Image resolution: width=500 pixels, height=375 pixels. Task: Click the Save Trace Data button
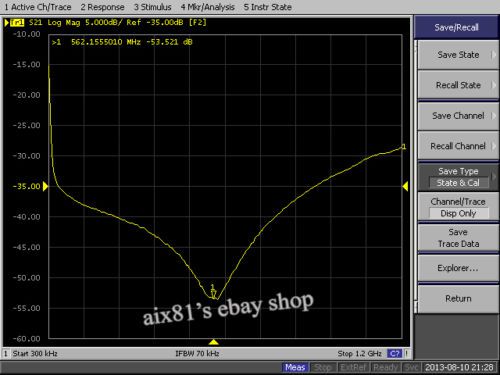click(x=458, y=238)
